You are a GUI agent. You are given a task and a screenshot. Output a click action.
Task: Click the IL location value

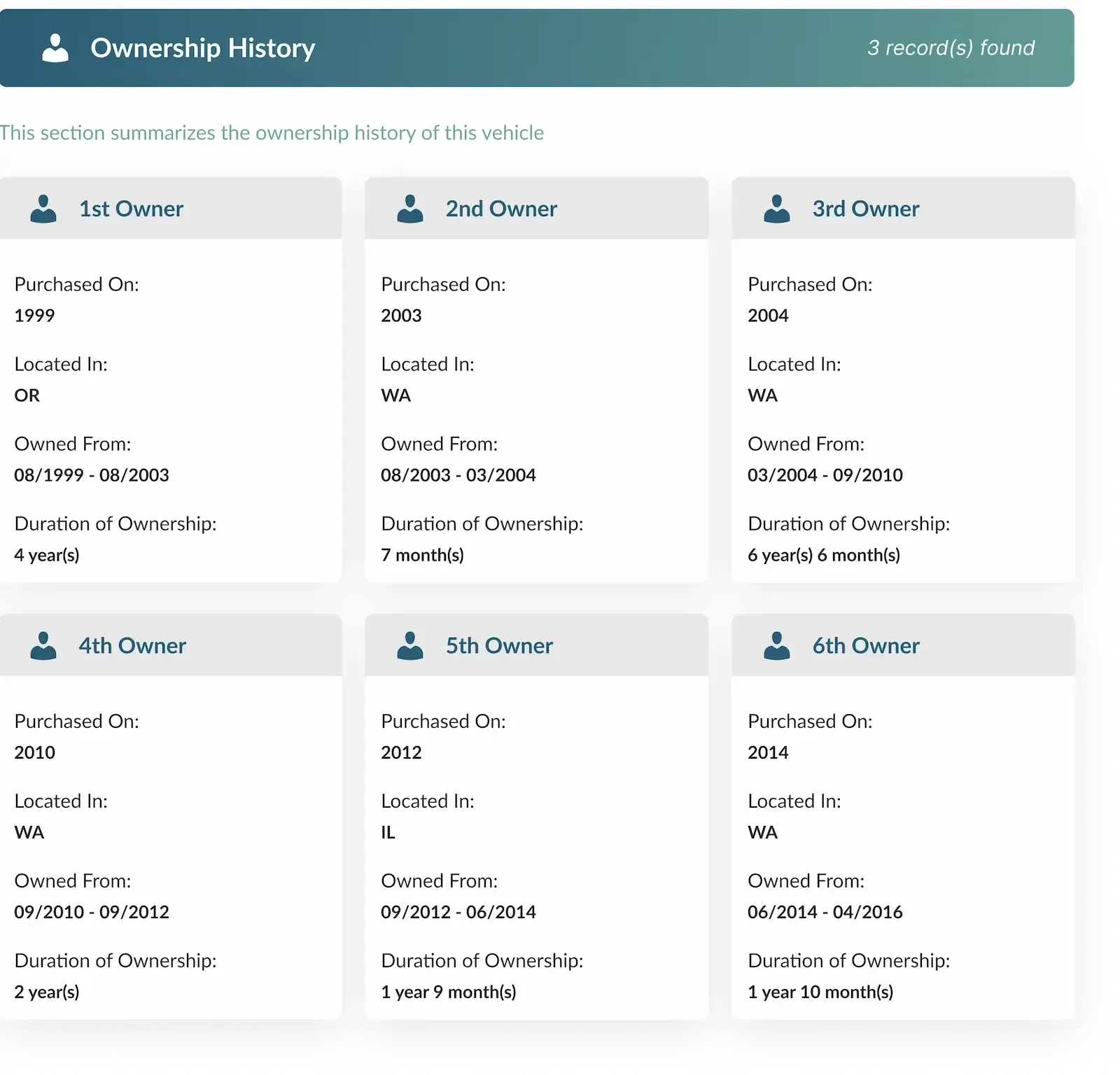tap(388, 832)
